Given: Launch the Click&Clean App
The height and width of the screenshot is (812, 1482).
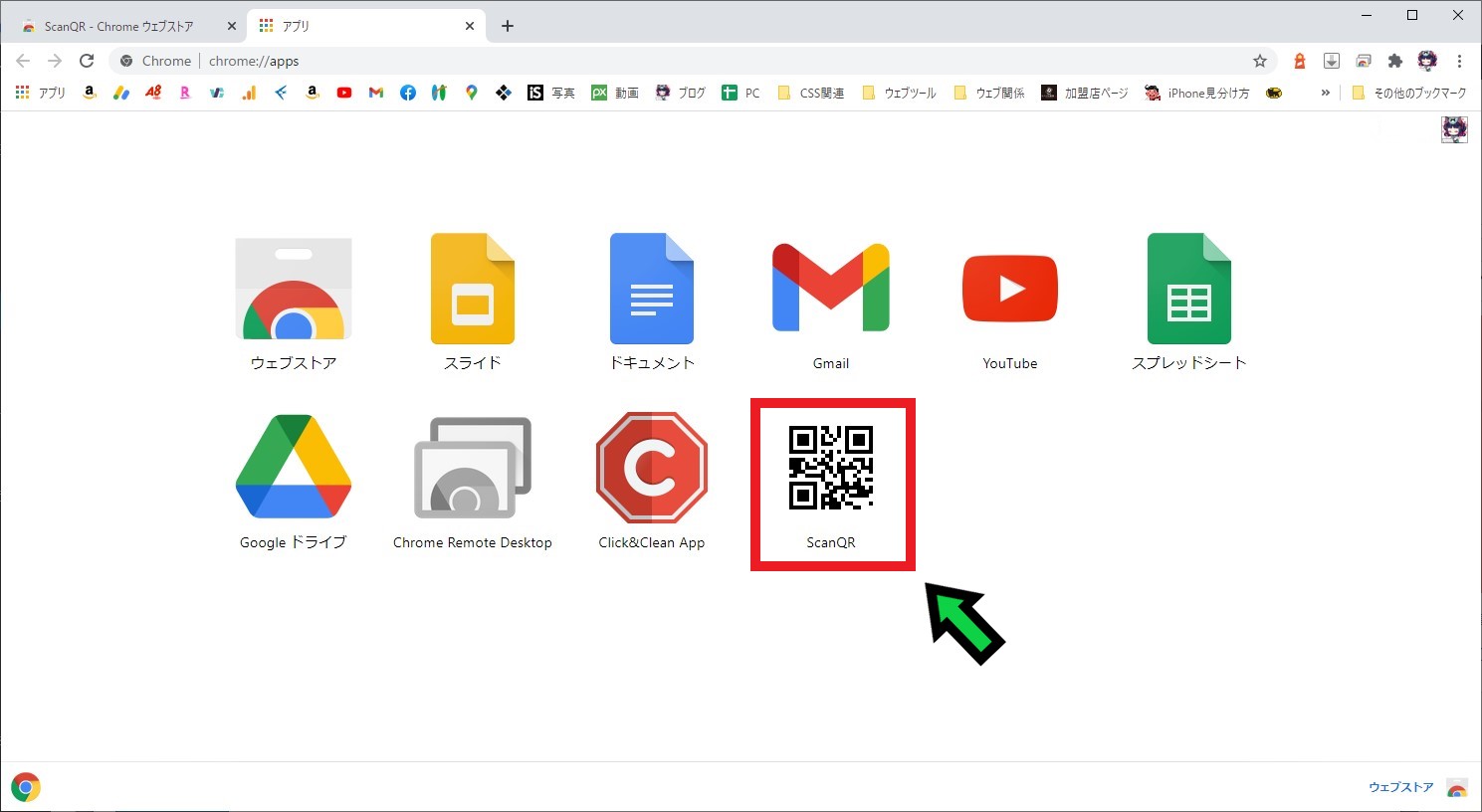Looking at the screenshot, I should 651,468.
